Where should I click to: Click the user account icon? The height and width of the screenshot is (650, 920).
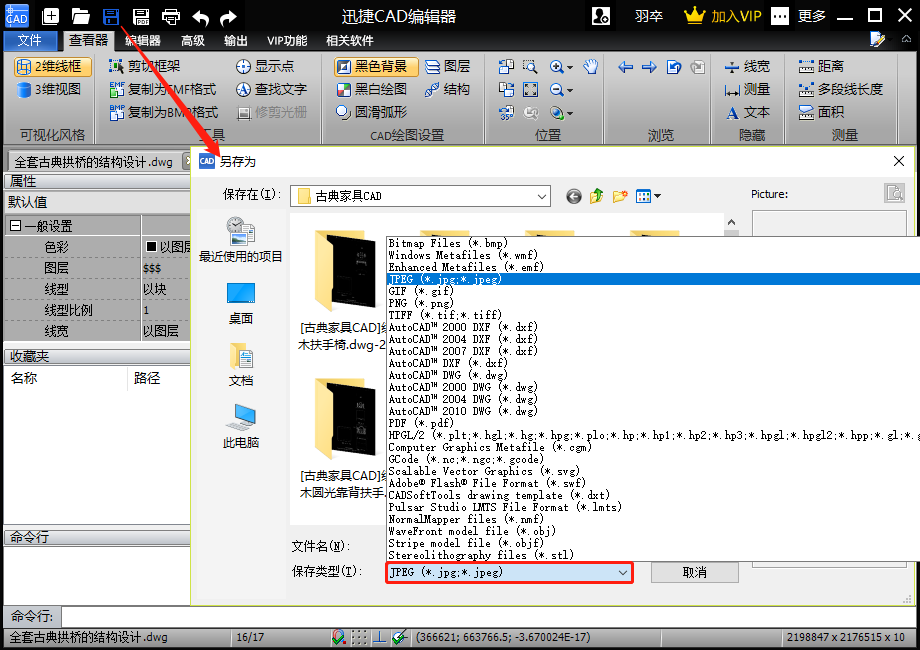pos(601,16)
